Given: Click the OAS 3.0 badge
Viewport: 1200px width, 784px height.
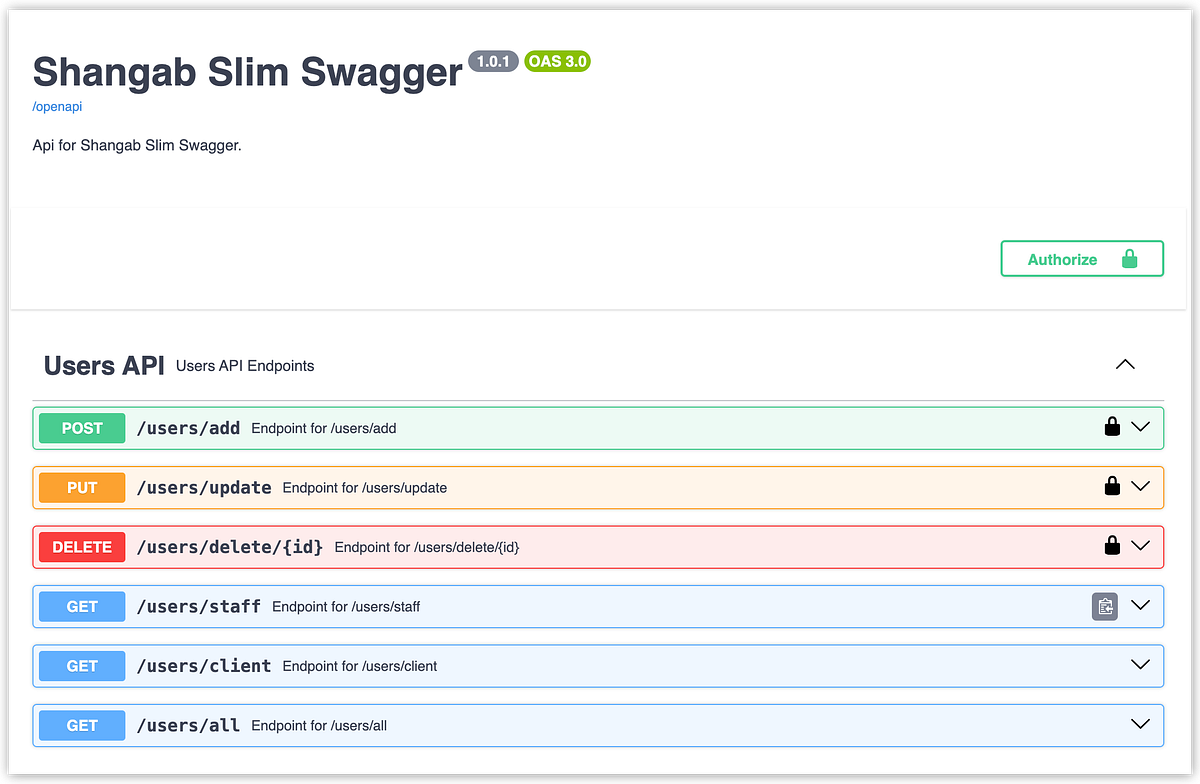Looking at the screenshot, I should click(x=557, y=61).
